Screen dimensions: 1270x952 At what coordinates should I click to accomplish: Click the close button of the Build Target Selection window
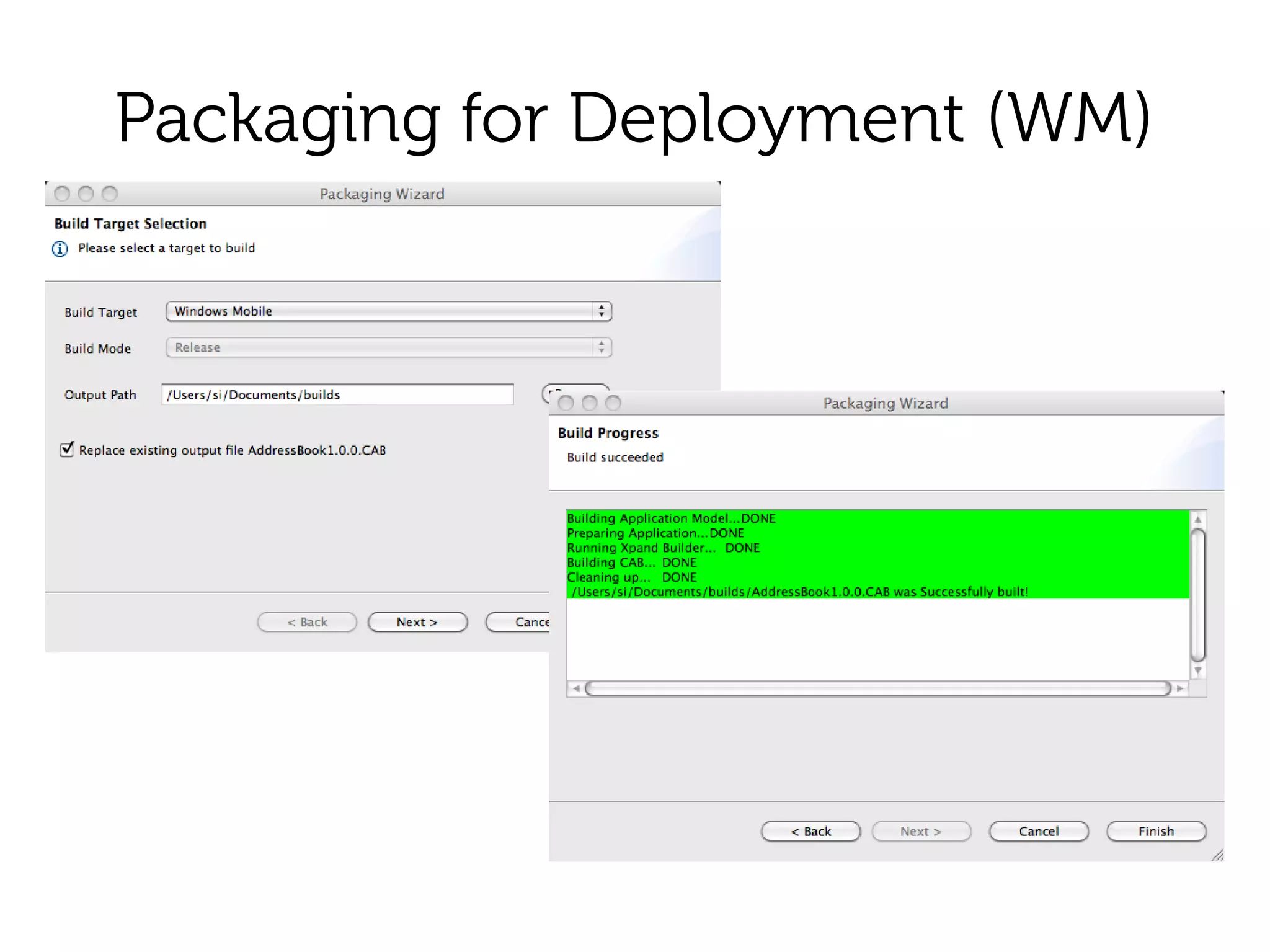coord(62,194)
